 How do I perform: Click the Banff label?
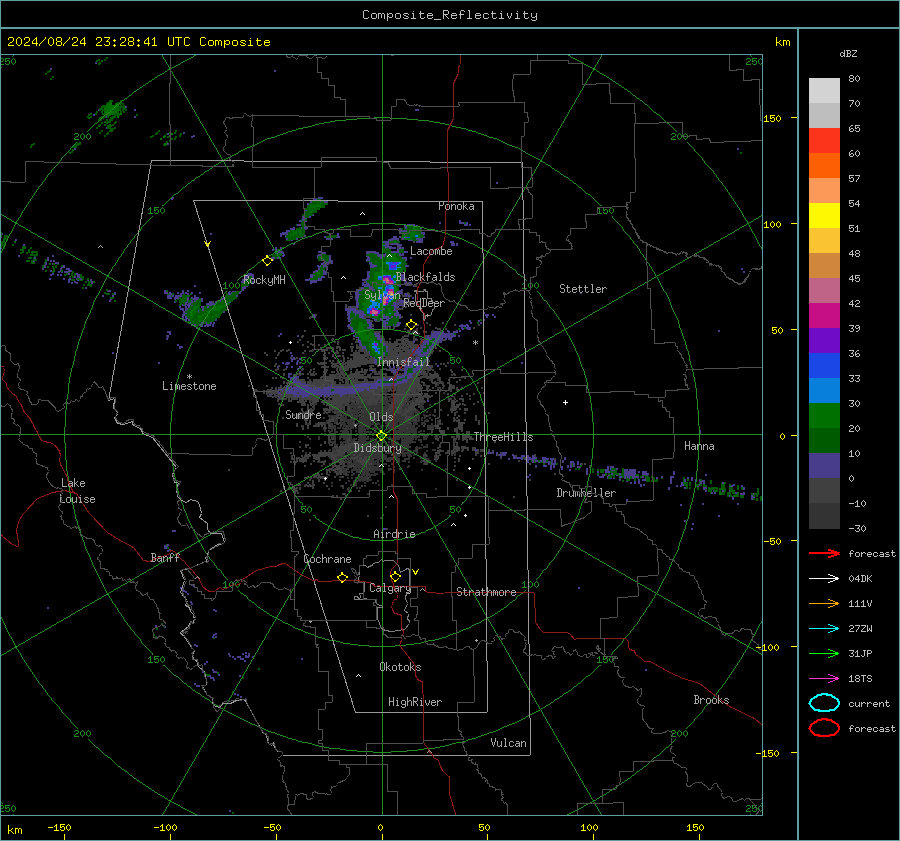(x=165, y=558)
